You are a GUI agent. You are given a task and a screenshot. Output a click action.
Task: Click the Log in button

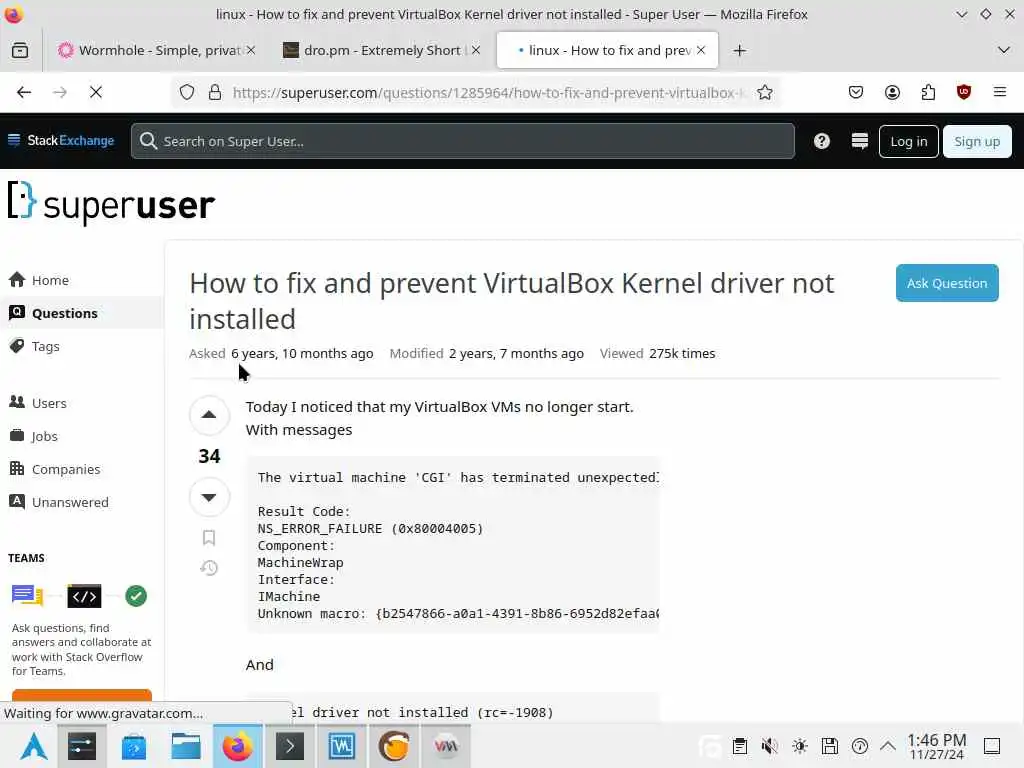(908, 141)
